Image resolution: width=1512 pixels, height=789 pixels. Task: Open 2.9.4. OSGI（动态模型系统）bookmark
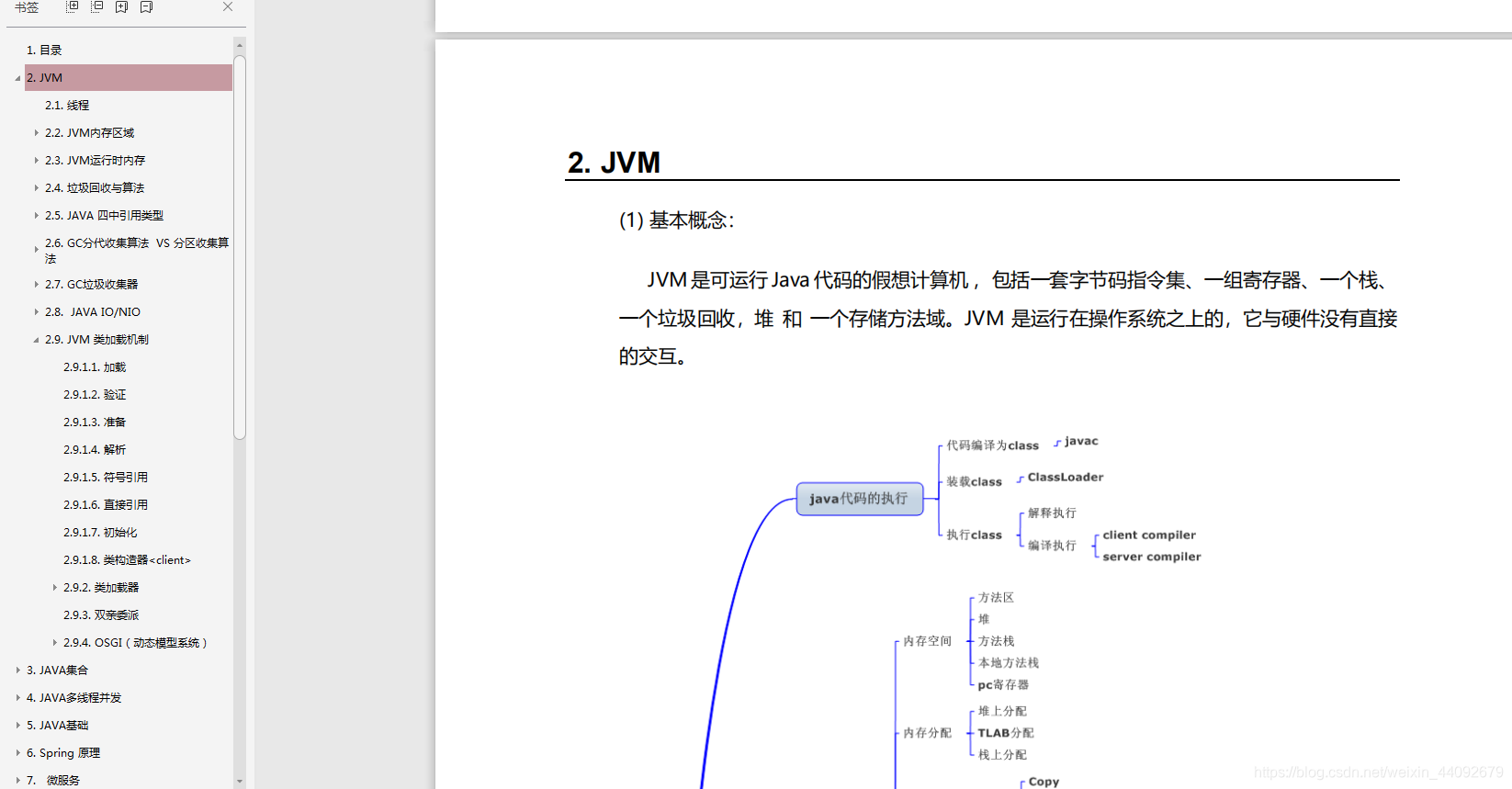point(135,643)
